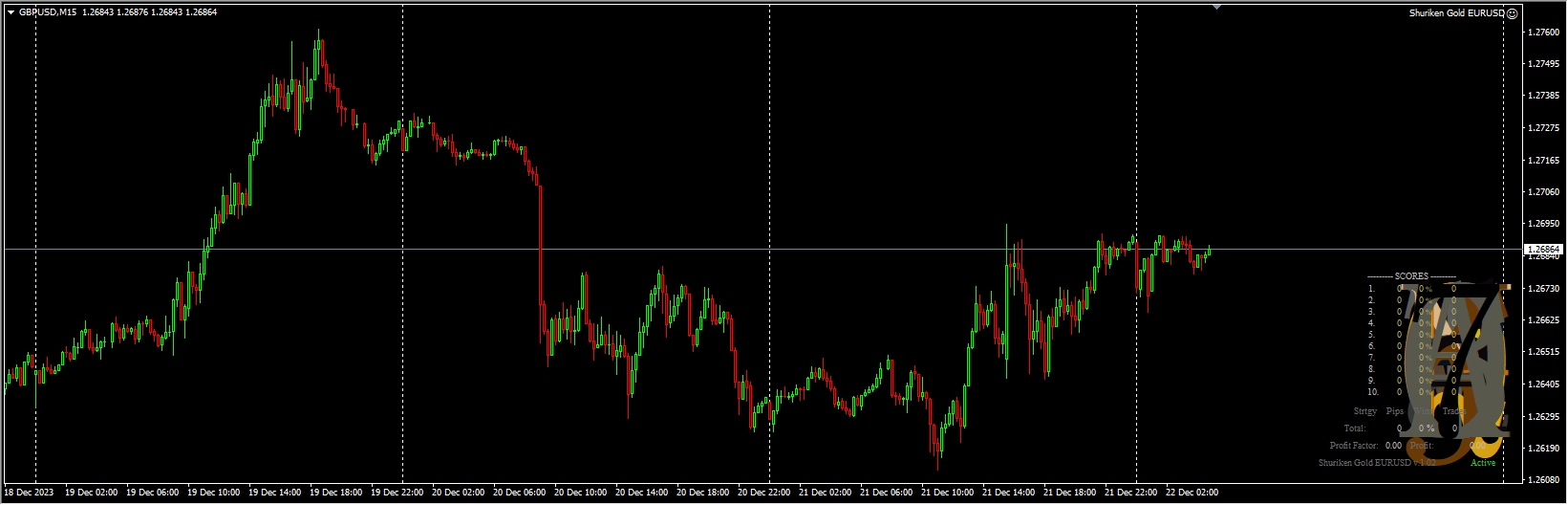The height and width of the screenshot is (505, 1568).
Task: Select score row number 10.
Action: tap(1412, 392)
